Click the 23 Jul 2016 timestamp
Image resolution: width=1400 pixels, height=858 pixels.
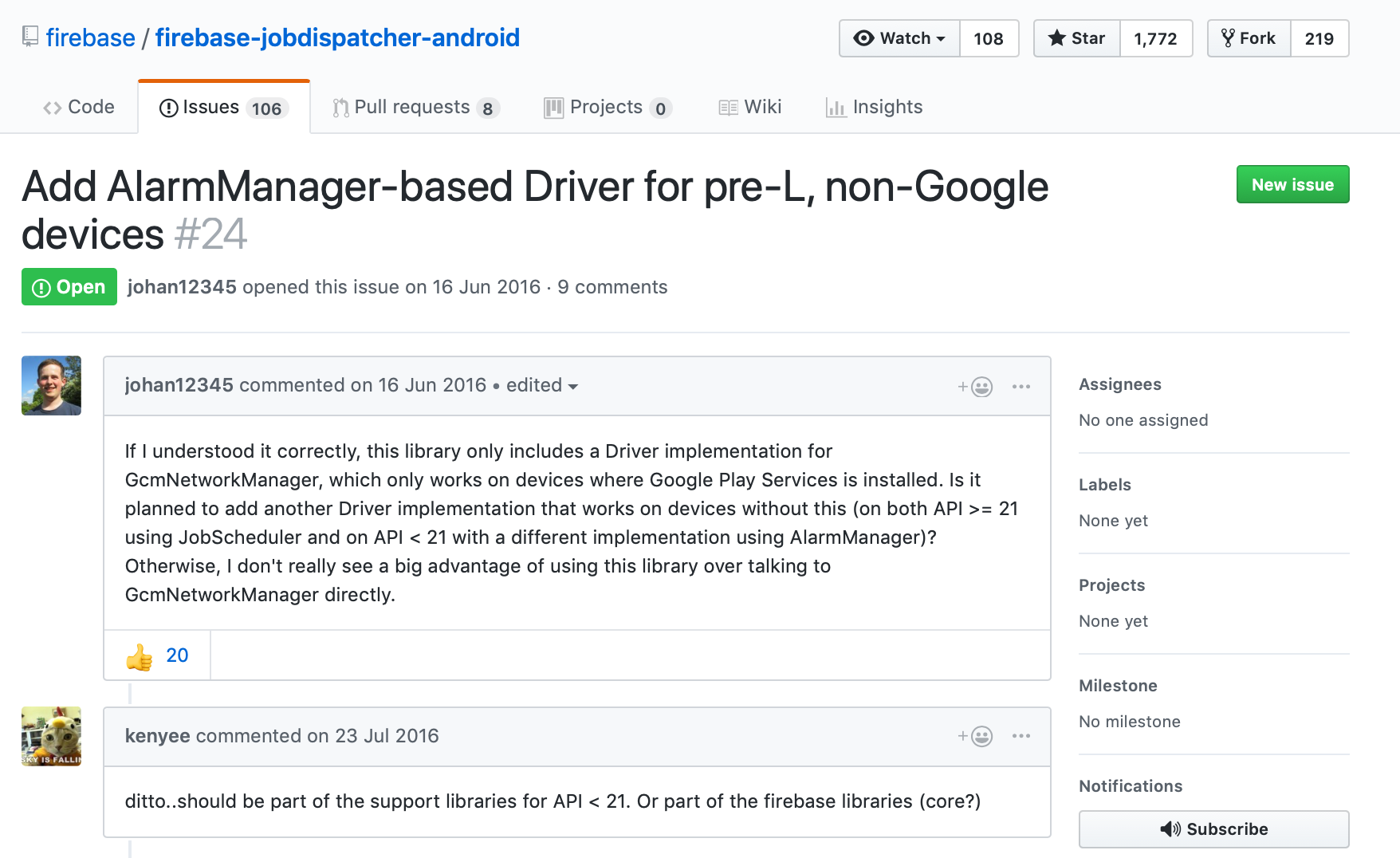[387, 736]
